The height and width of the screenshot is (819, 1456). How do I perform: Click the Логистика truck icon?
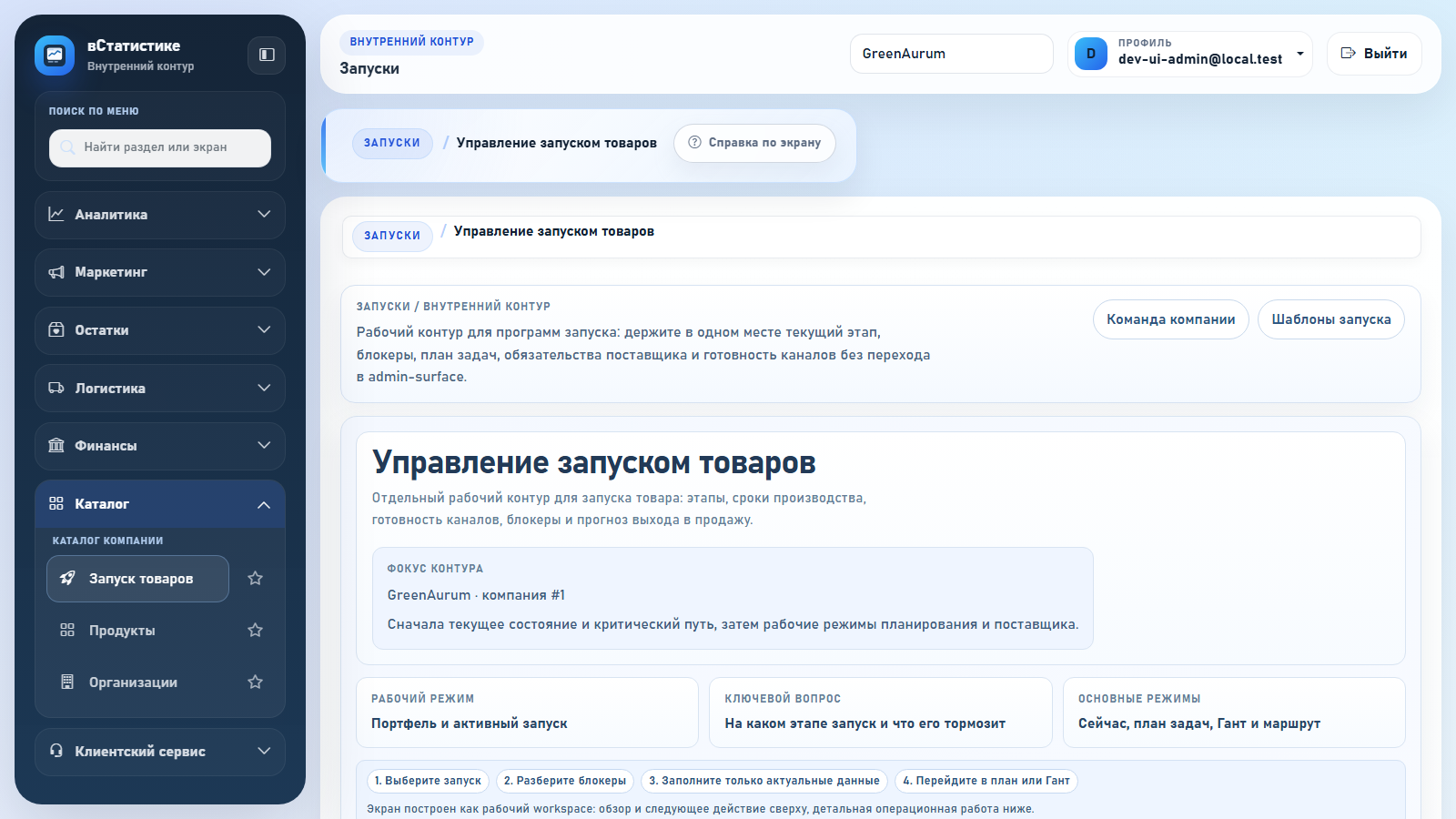(56, 388)
